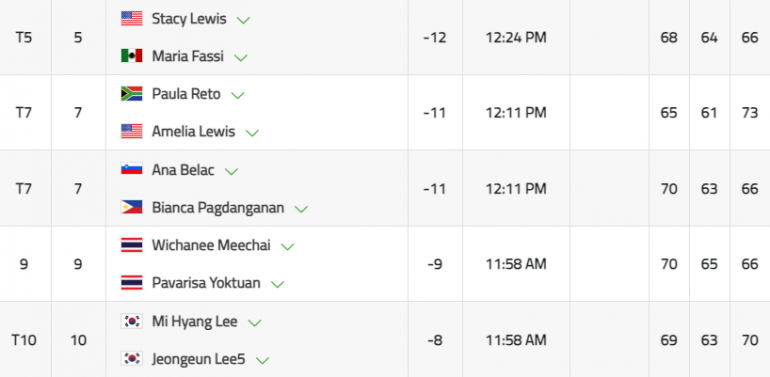Click the USA flag beside Stacy Lewis
The image size is (770, 377).
point(132,19)
